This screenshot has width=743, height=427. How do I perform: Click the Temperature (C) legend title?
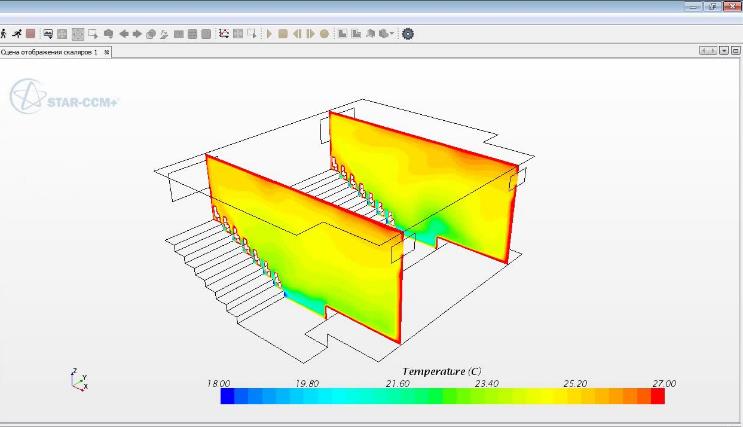click(441, 371)
